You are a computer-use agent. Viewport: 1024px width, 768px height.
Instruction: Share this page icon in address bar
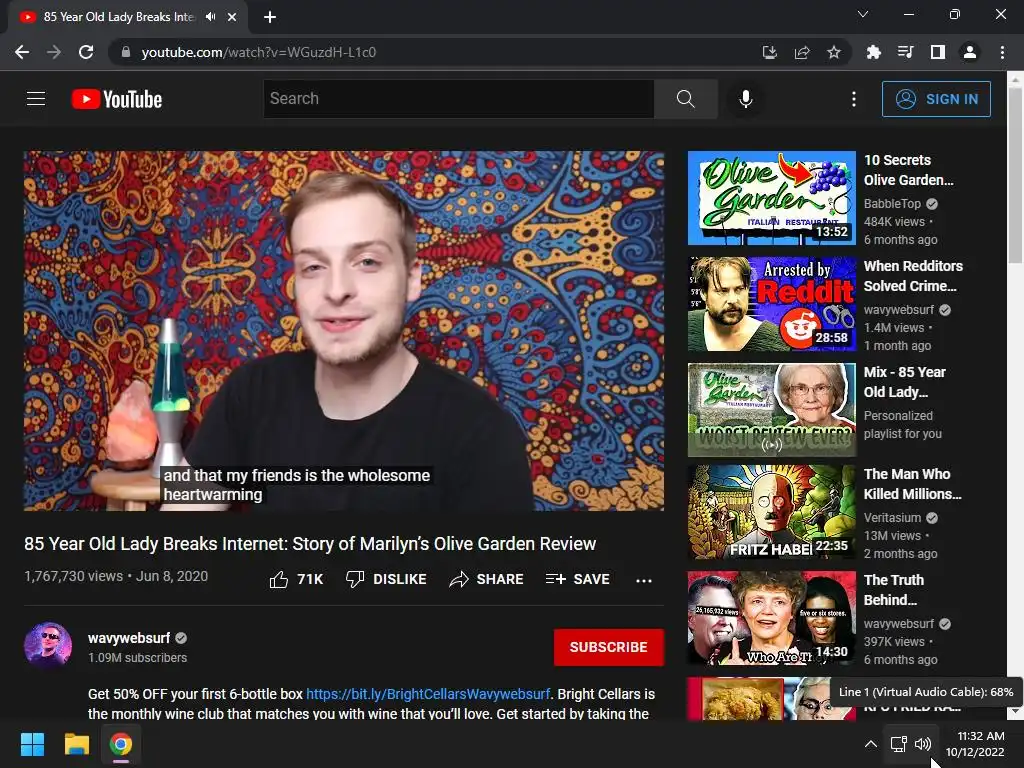pyautogui.click(x=802, y=52)
